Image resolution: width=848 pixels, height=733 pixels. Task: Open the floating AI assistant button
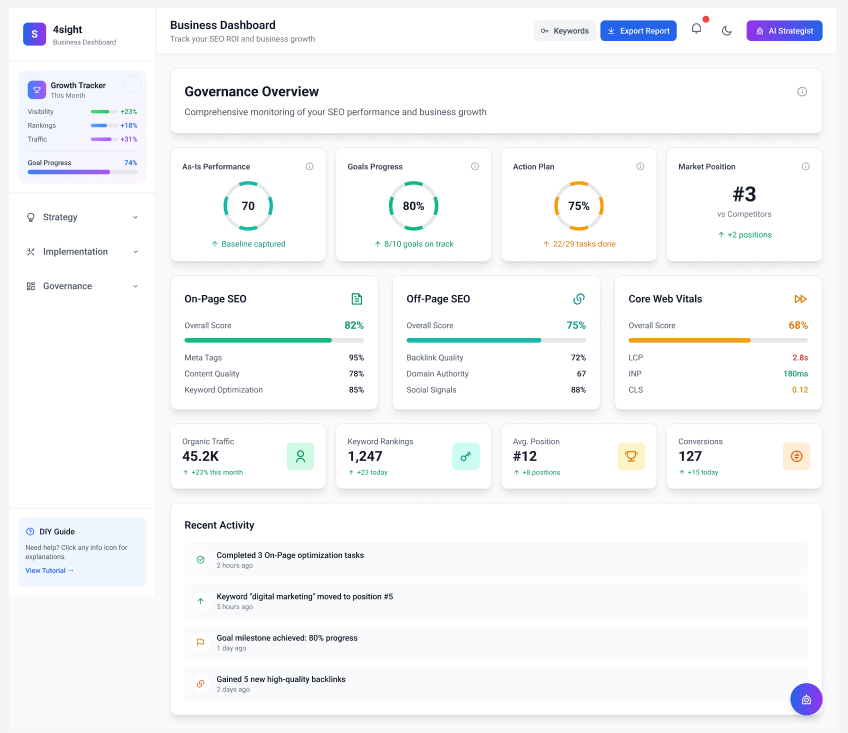(806, 699)
